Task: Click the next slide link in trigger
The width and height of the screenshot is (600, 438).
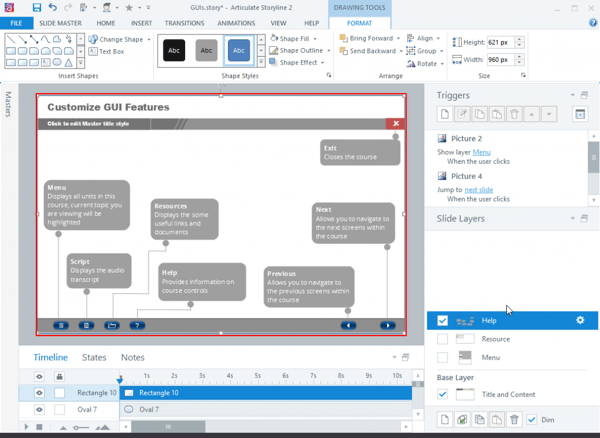Action: click(479, 189)
